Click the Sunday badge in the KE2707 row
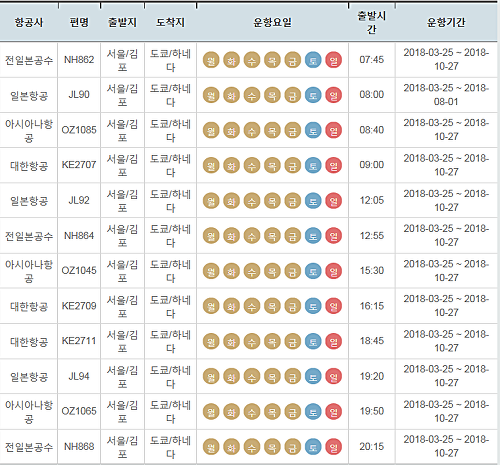 click(333, 166)
